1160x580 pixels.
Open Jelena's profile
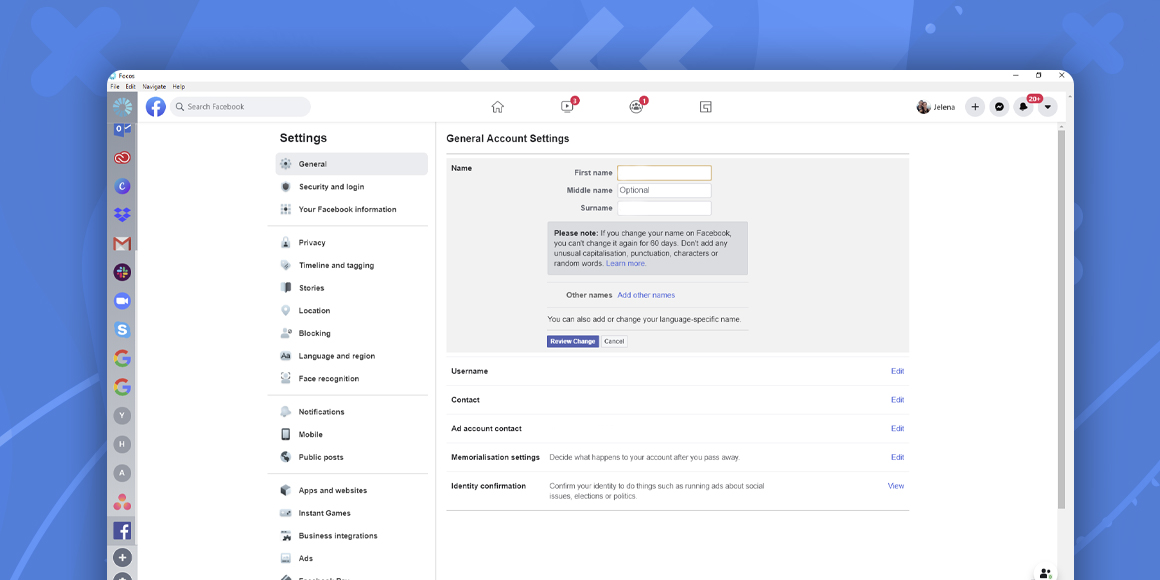coord(936,107)
